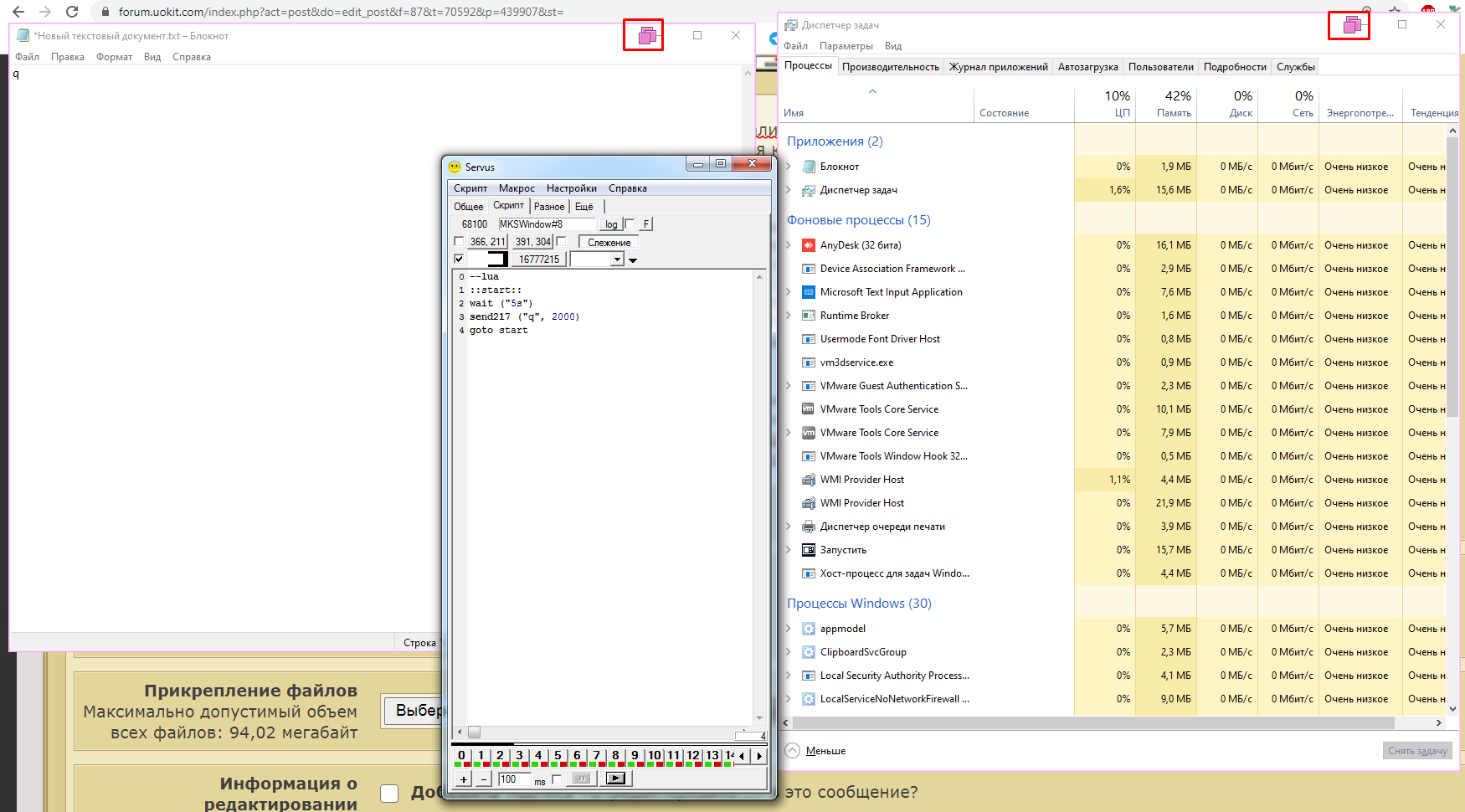Click the Слежение button
The image size is (1465, 812).
[609, 242]
